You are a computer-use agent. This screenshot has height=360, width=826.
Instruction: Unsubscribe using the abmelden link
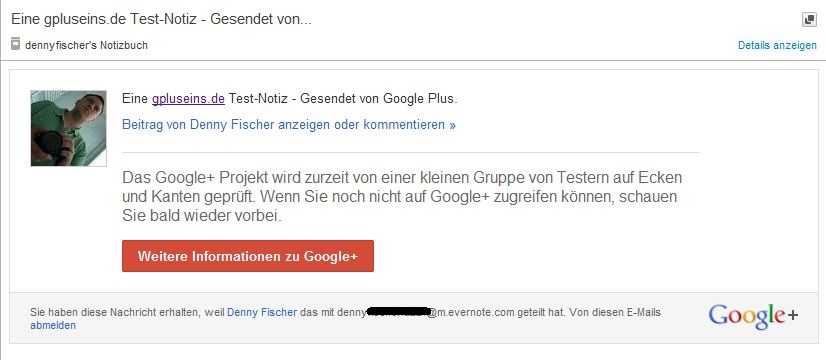[53, 325]
